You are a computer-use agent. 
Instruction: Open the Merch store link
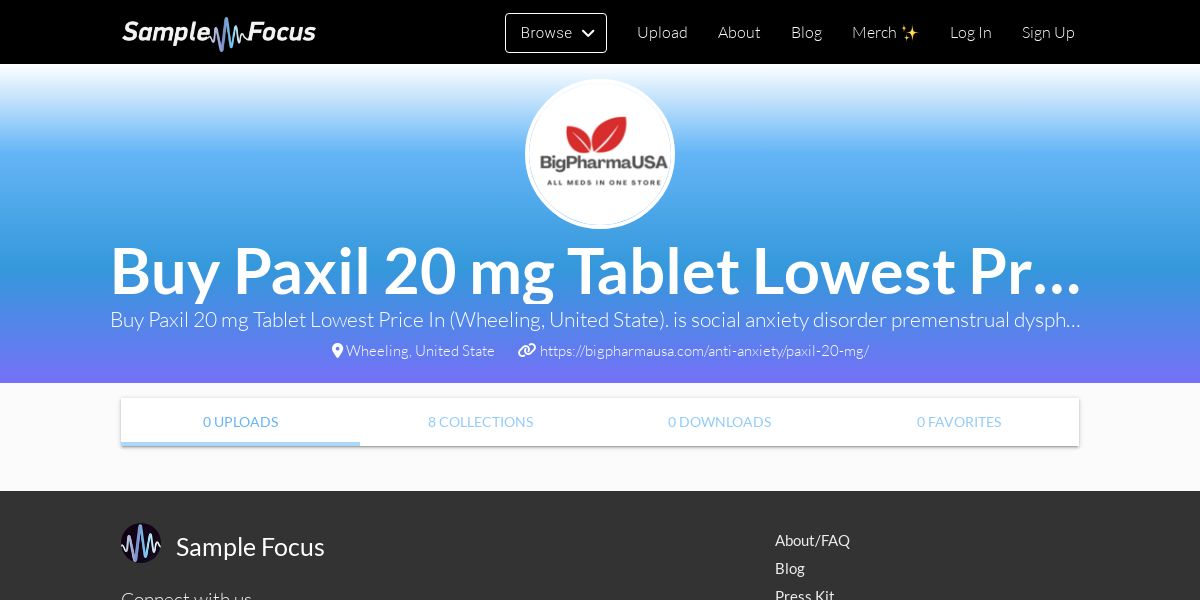885,33
